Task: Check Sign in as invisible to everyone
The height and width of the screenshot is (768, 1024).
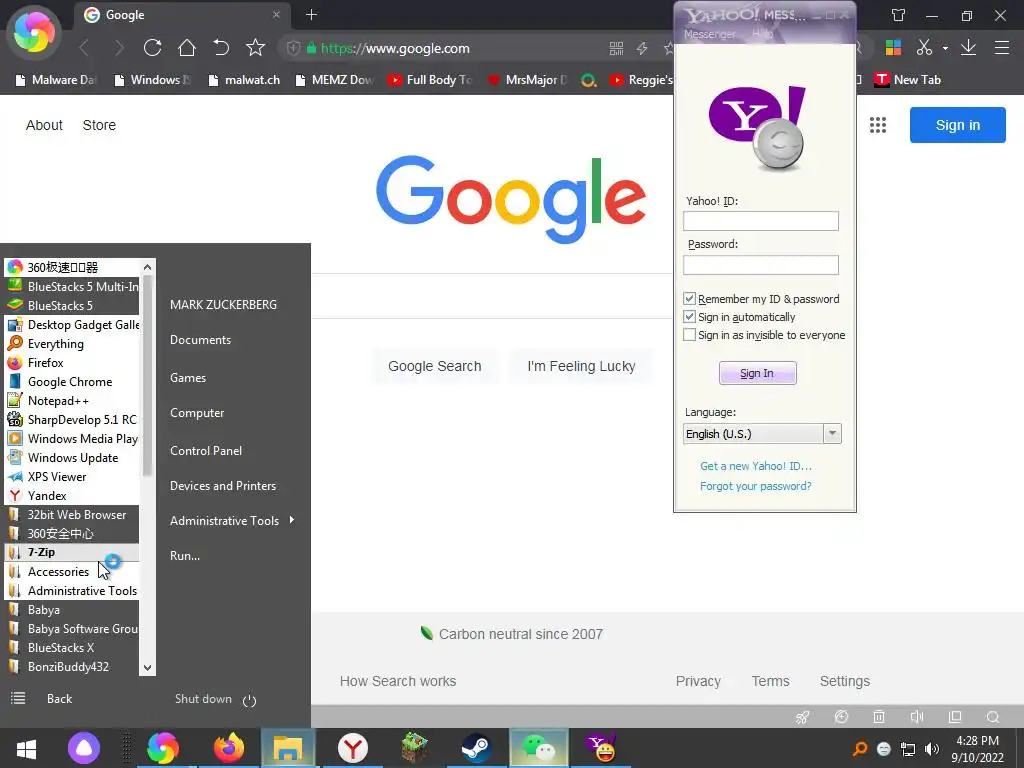Action: pyautogui.click(x=689, y=334)
